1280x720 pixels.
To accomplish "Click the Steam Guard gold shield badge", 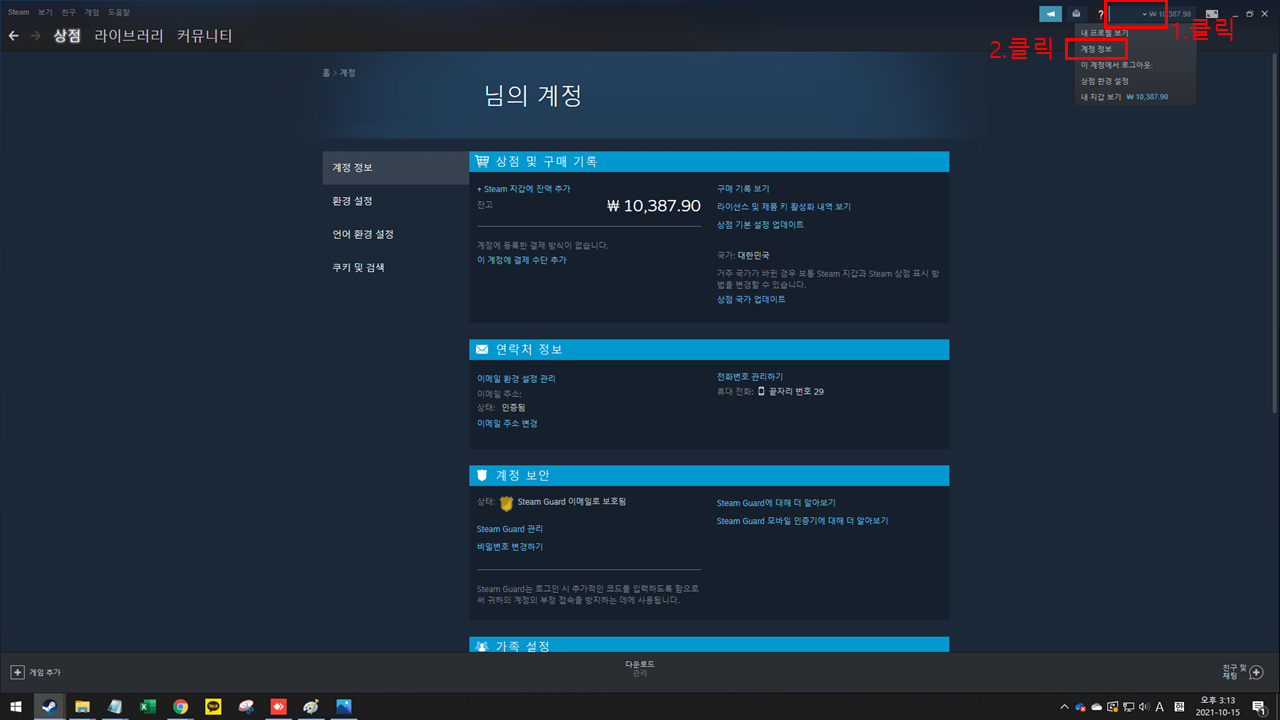I will click(506, 503).
